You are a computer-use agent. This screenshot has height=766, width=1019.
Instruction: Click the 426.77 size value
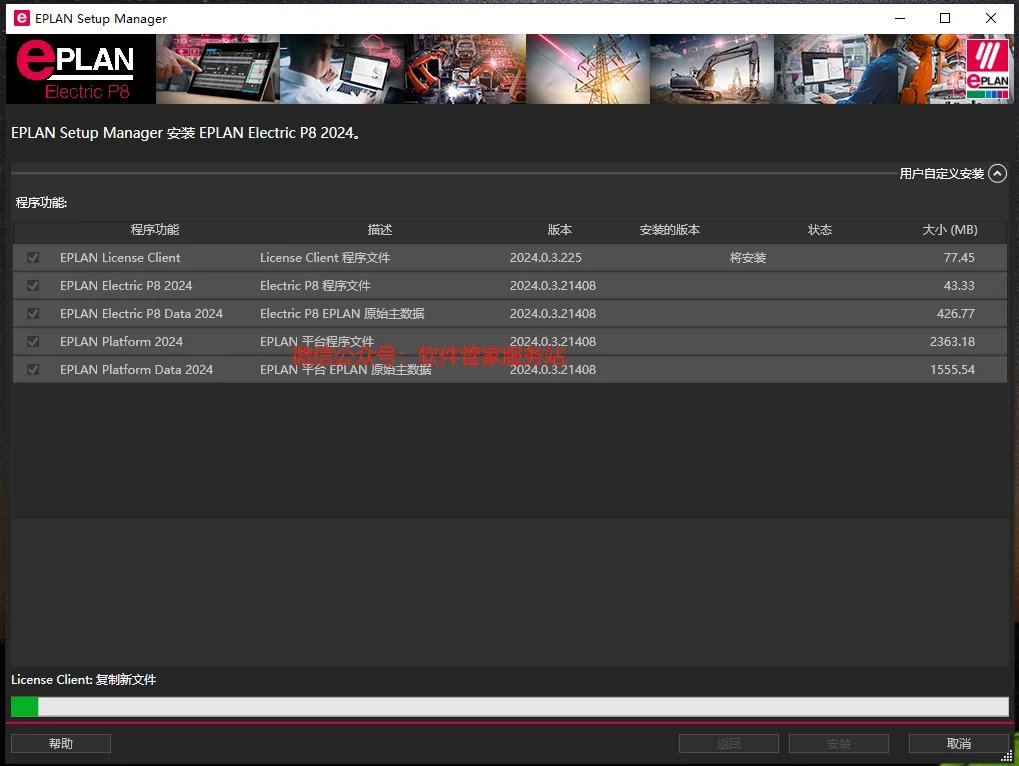tap(955, 314)
